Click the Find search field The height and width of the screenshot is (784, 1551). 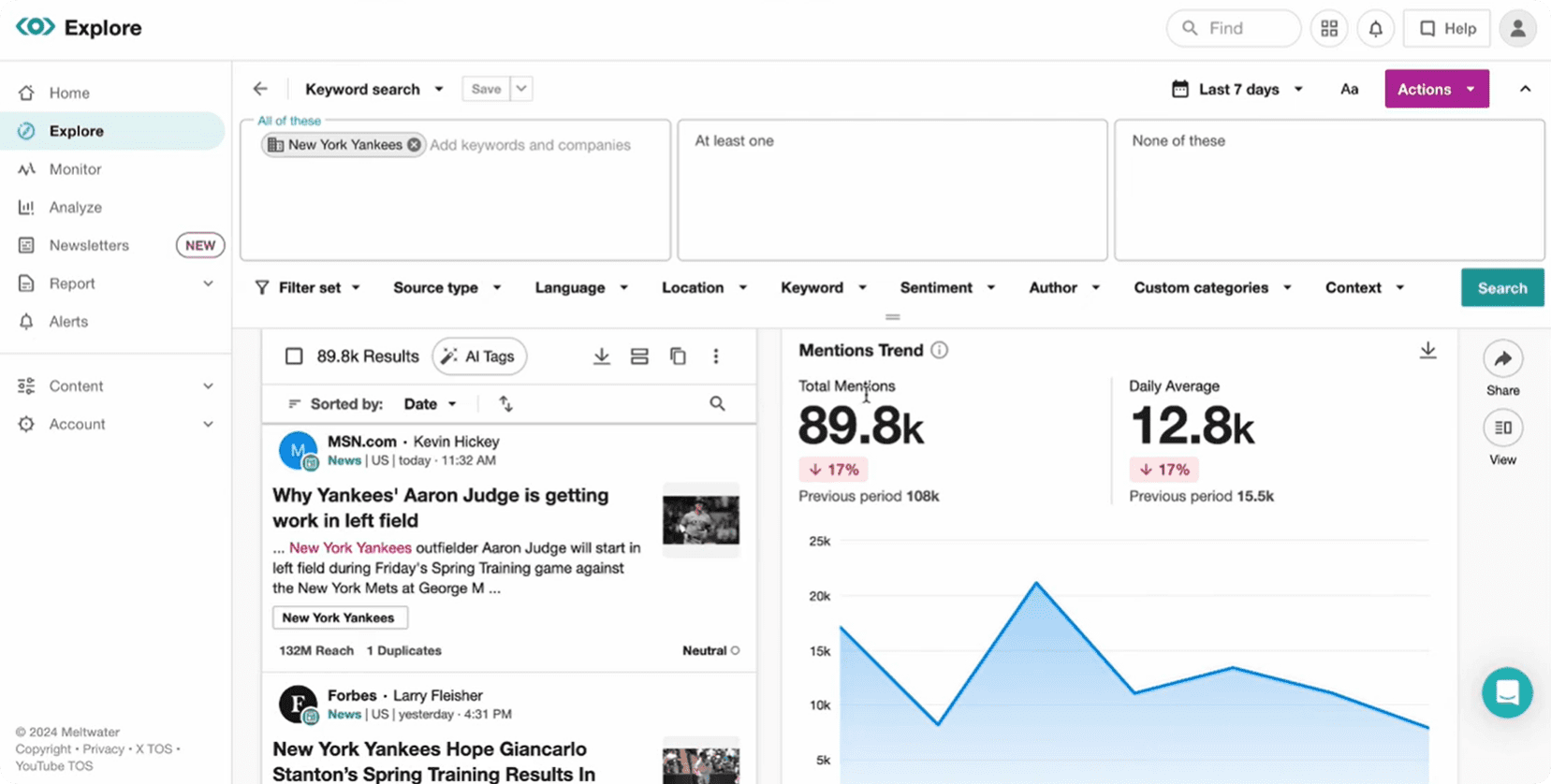(x=1234, y=29)
